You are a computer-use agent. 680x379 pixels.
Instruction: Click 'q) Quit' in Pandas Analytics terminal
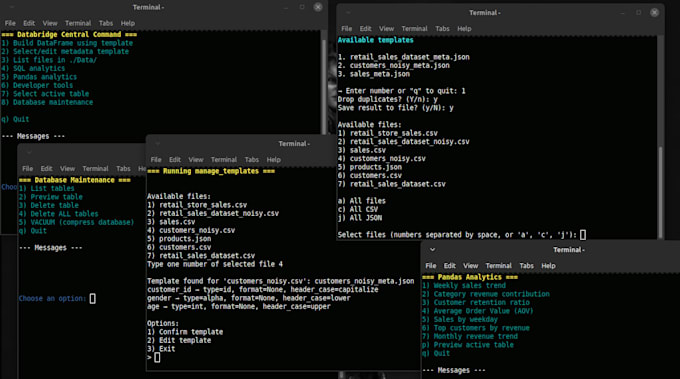(x=436, y=353)
